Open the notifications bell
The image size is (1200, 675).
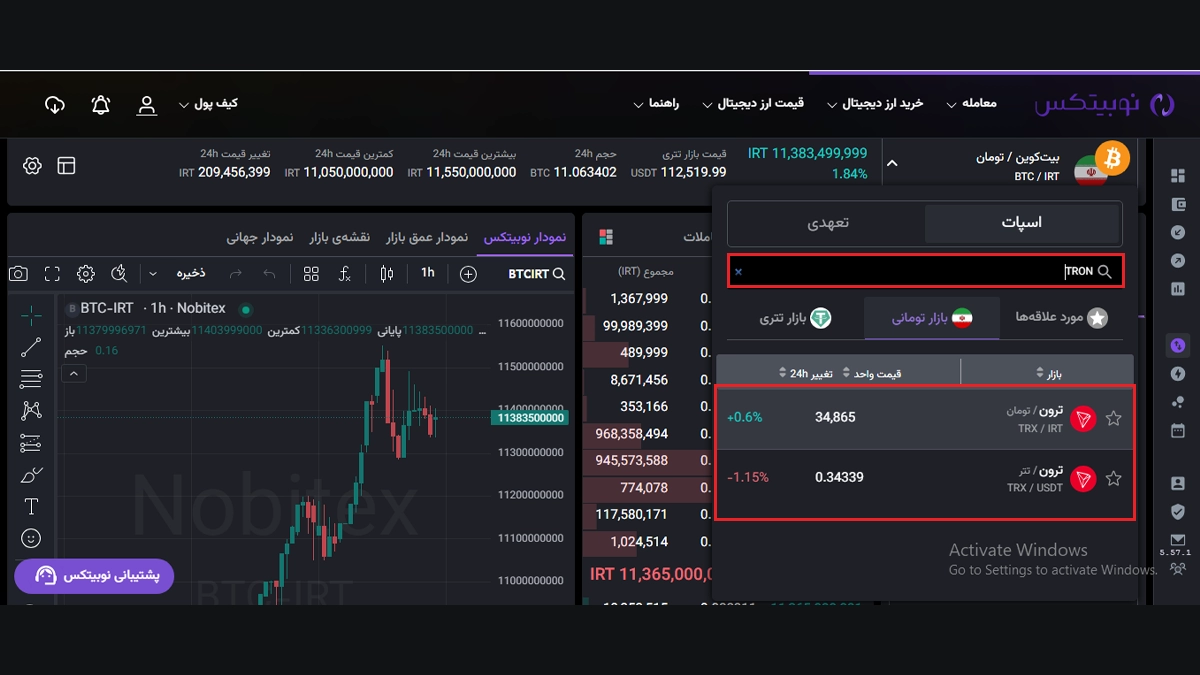point(101,105)
